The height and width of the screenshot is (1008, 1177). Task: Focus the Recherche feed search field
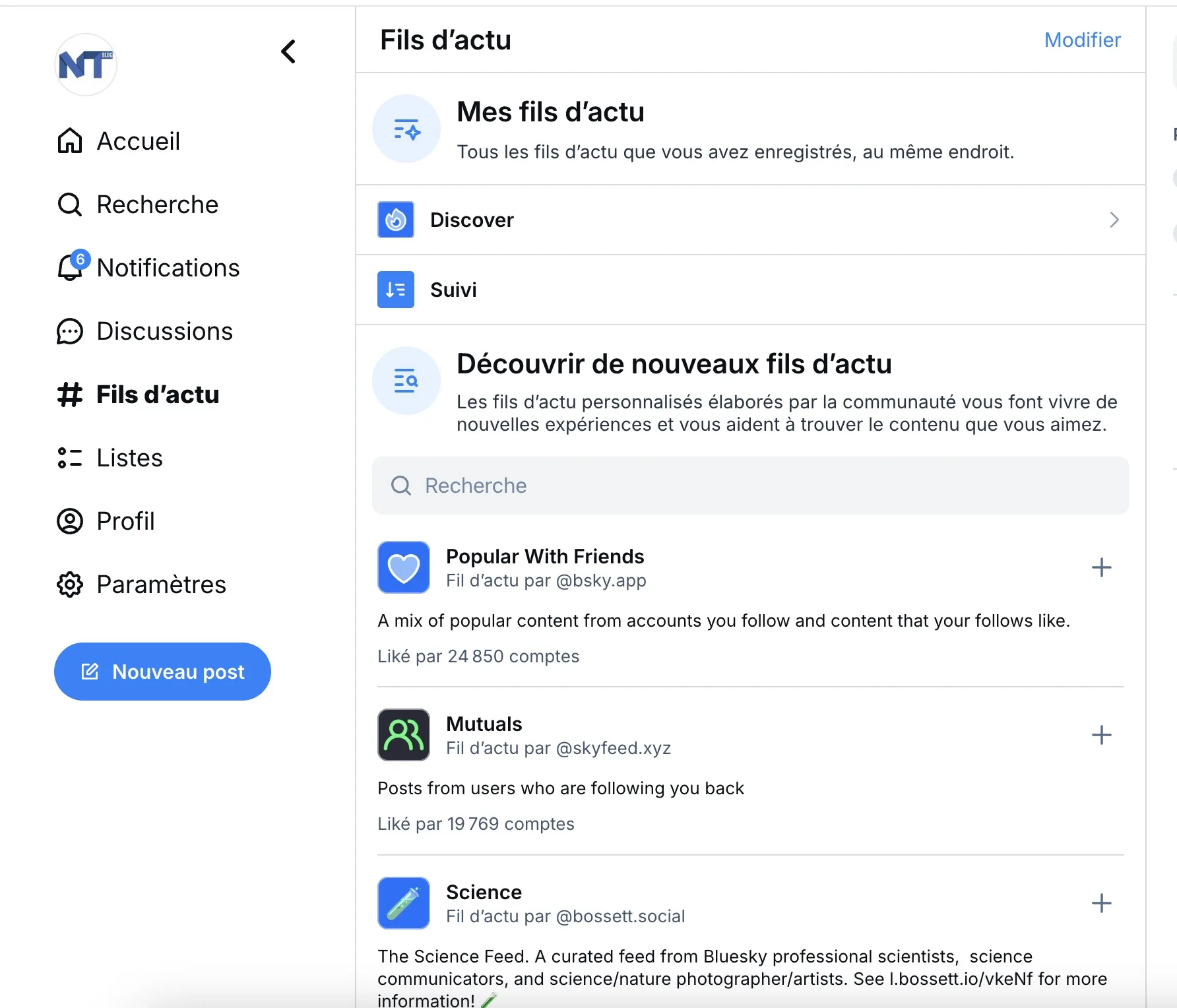(750, 486)
